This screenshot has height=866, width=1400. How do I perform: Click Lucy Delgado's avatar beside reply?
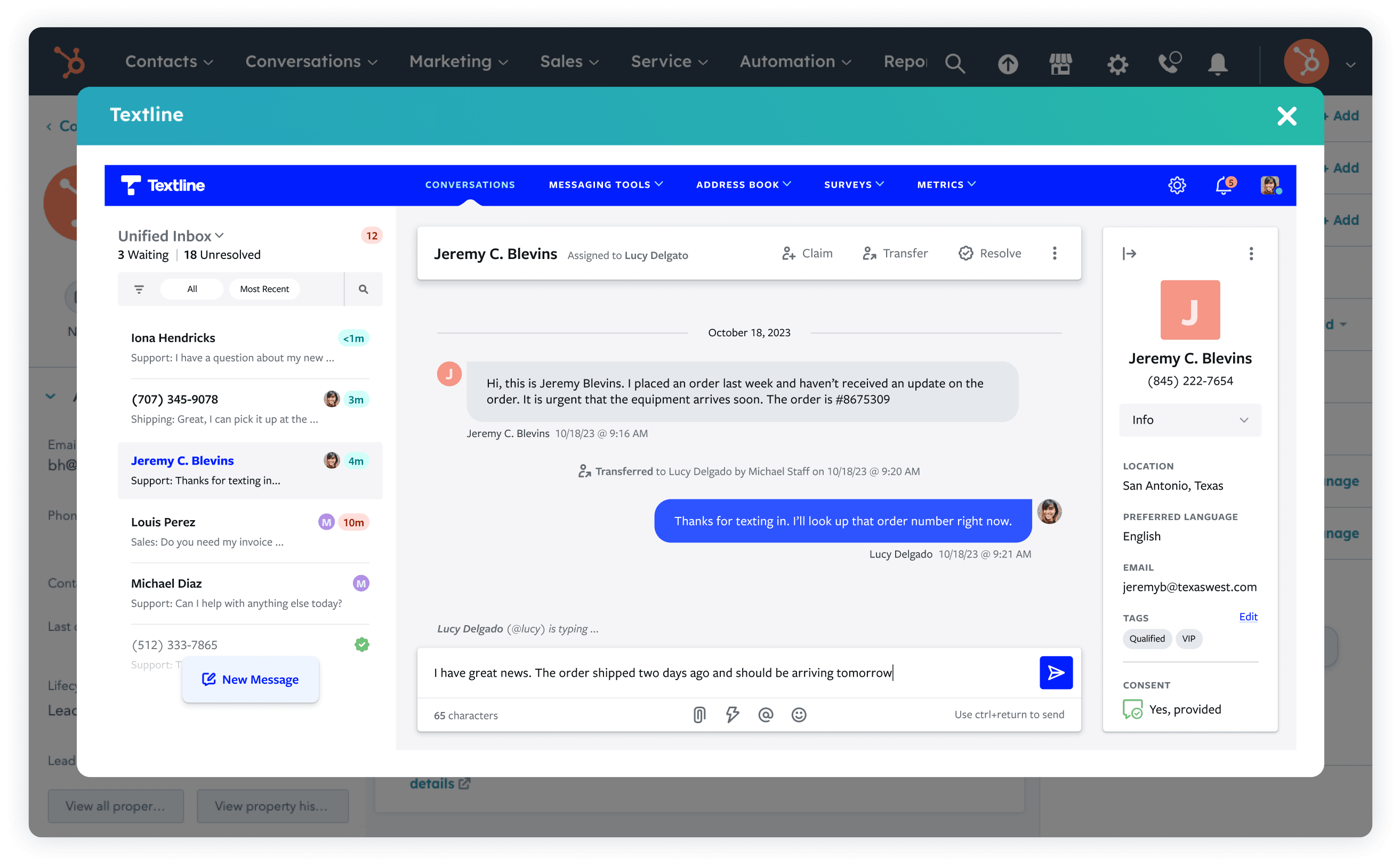[1049, 512]
